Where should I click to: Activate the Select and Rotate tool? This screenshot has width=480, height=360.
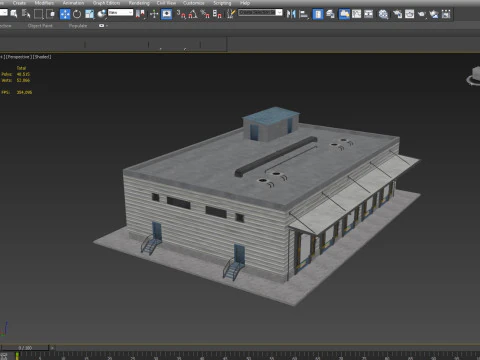coord(77,14)
